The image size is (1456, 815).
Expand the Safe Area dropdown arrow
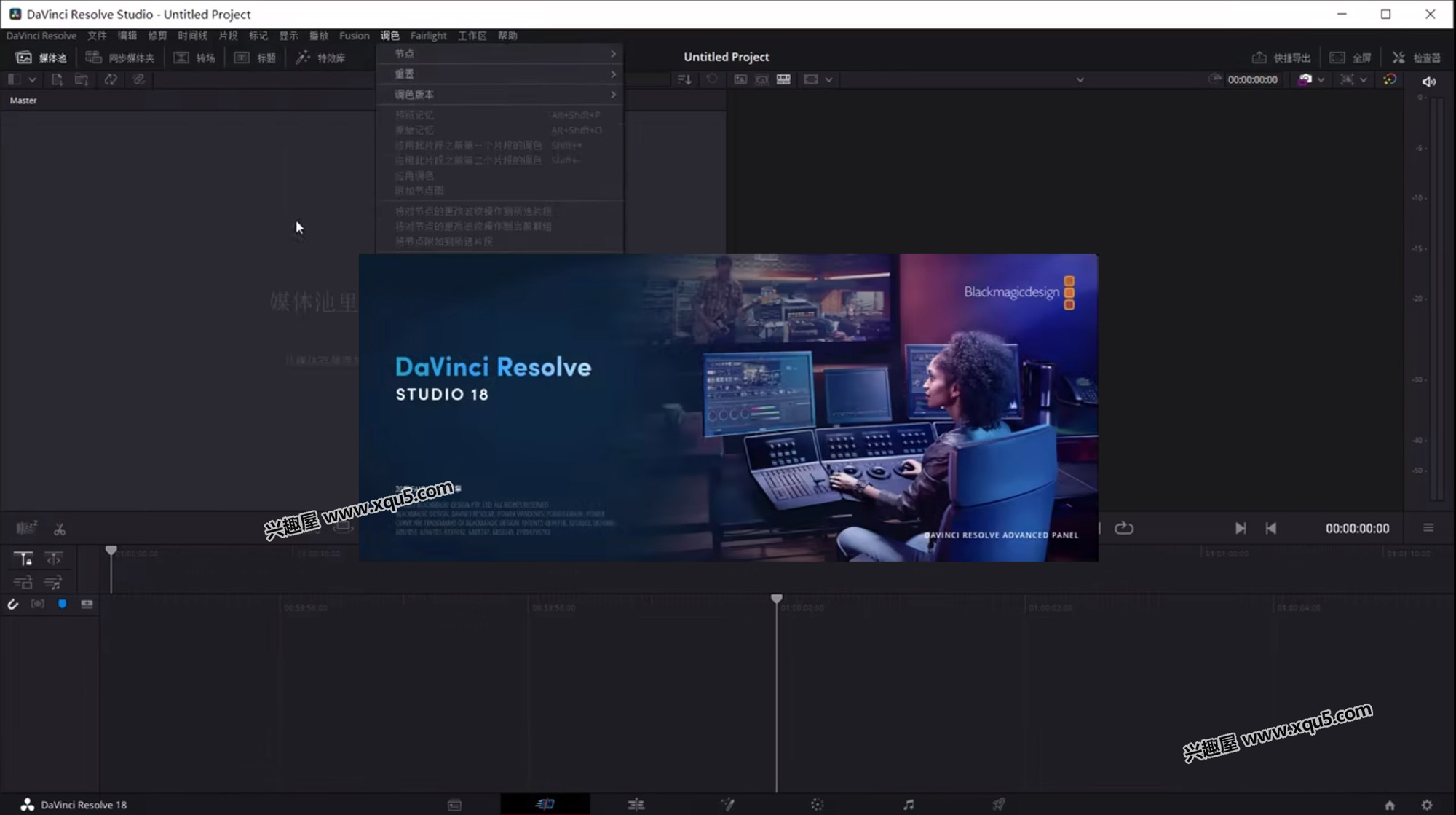1364,80
